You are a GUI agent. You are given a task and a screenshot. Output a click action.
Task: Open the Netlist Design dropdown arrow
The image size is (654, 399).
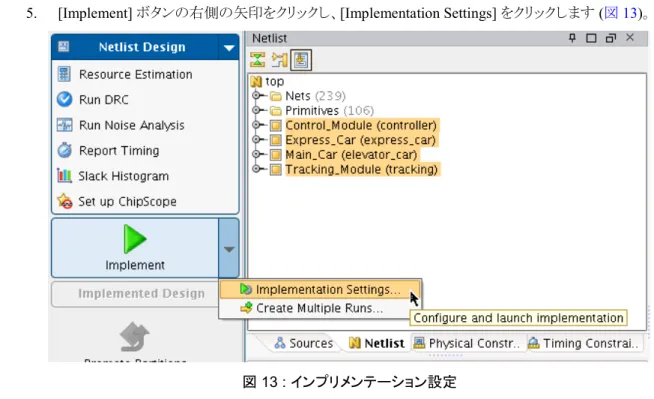pos(229,48)
